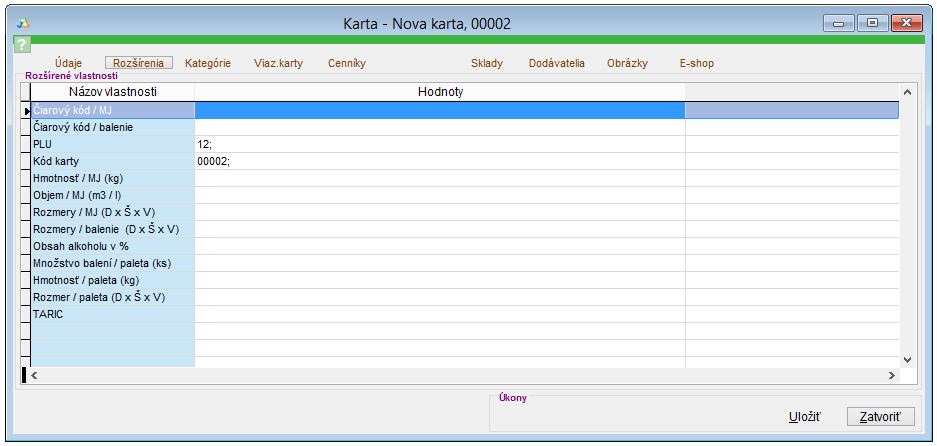Open the Údaje tab
This screenshot has height=446, width=937.
[68, 63]
